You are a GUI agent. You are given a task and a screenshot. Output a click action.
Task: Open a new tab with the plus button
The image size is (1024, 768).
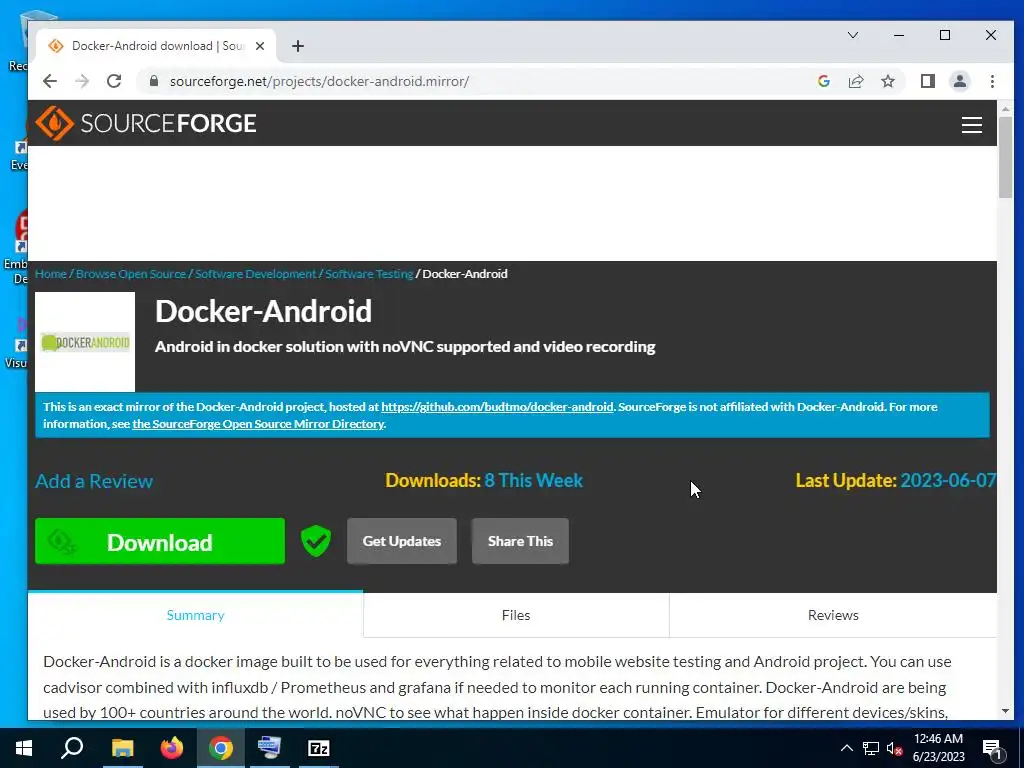[298, 46]
